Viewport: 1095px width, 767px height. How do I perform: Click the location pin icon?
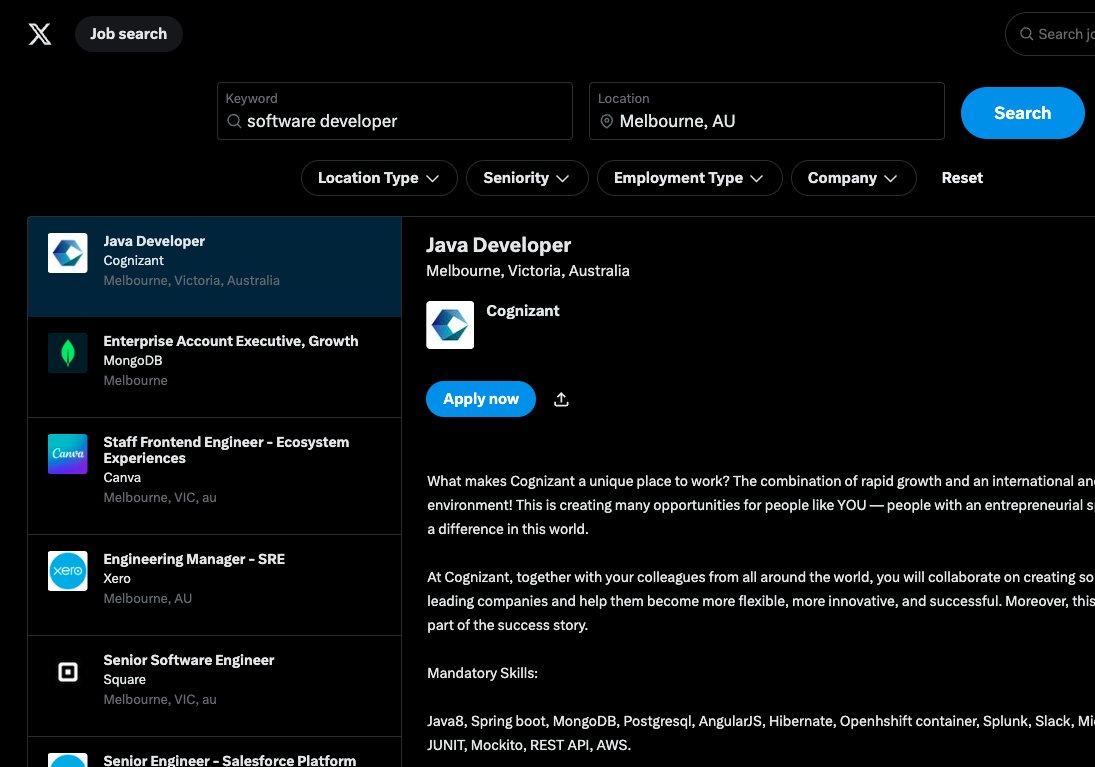click(607, 121)
